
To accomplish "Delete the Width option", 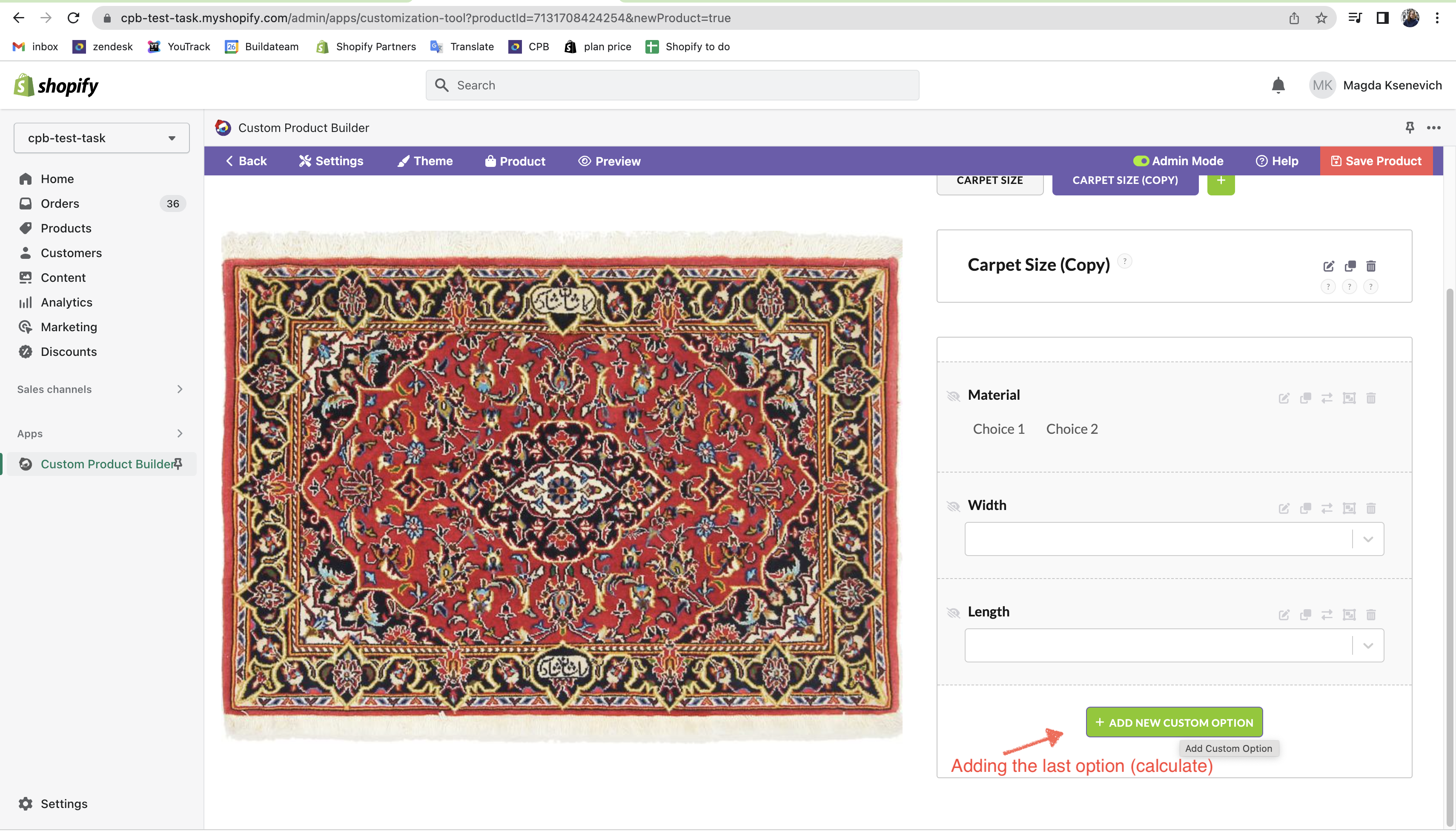I will (x=1371, y=508).
